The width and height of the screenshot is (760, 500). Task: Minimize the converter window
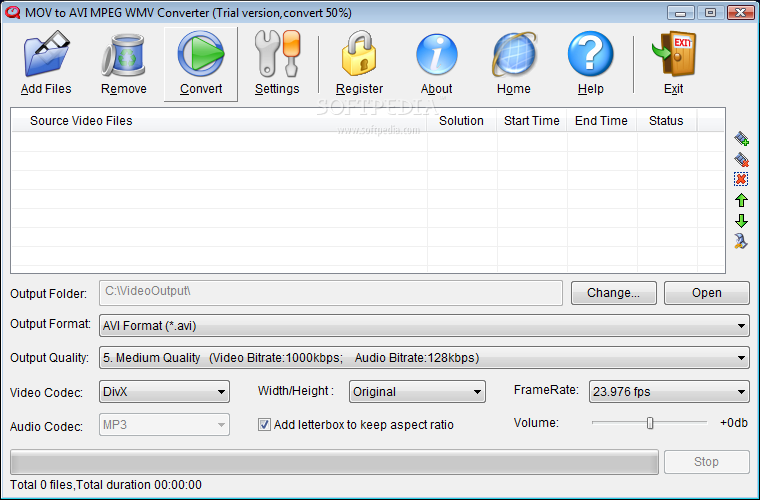pyautogui.click(x=681, y=13)
